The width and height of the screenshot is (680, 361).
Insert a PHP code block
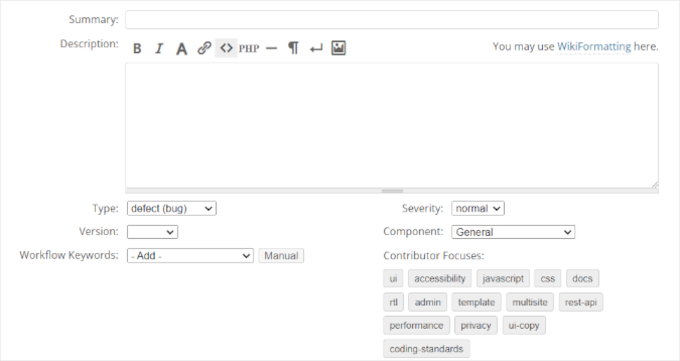[249, 48]
